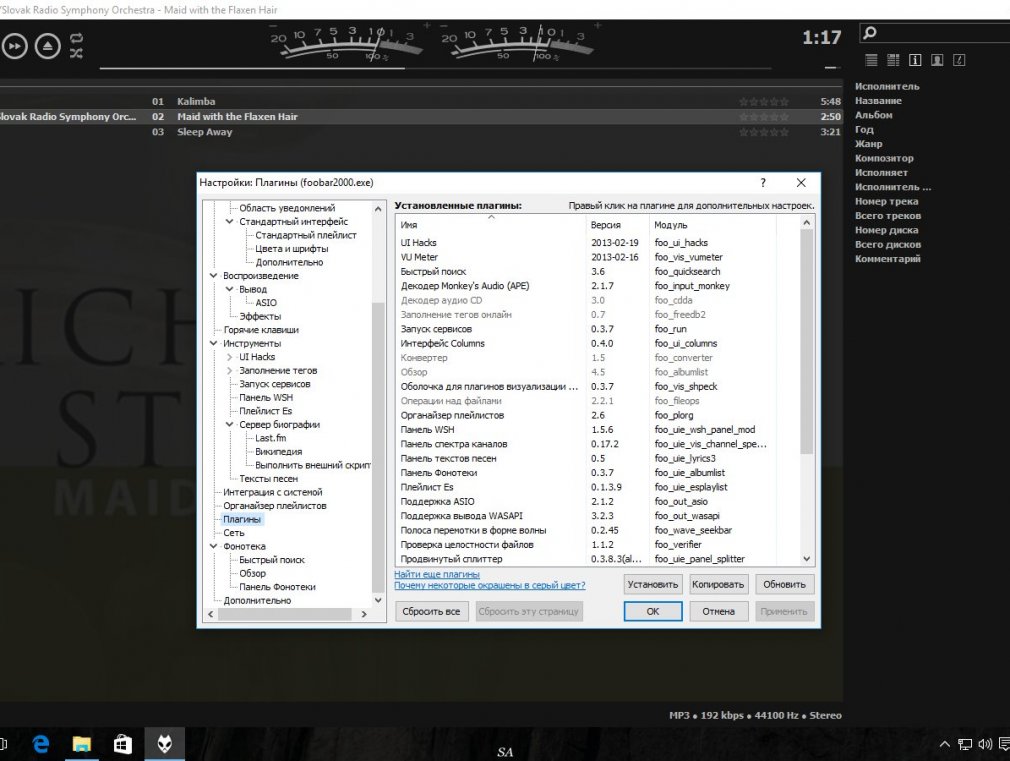Click the right VU meter
The width and height of the screenshot is (1010, 761).
tap(519, 43)
